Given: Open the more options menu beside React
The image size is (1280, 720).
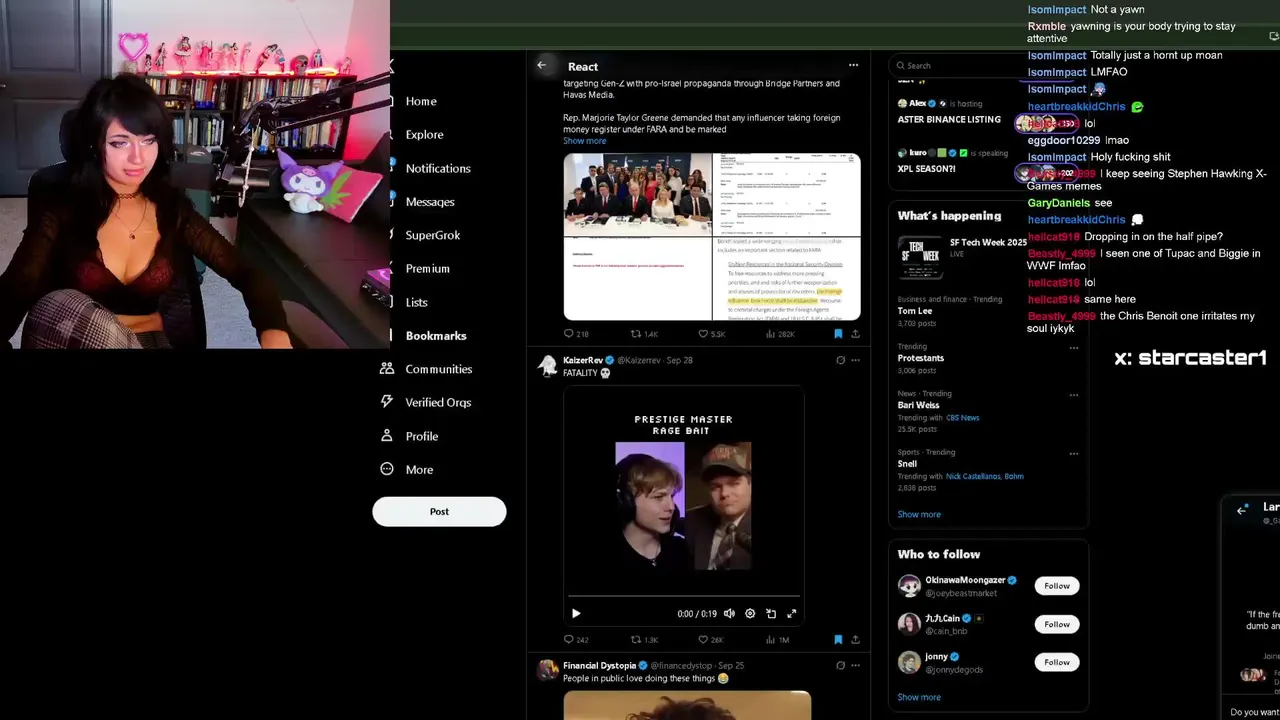Looking at the screenshot, I should 853,66.
